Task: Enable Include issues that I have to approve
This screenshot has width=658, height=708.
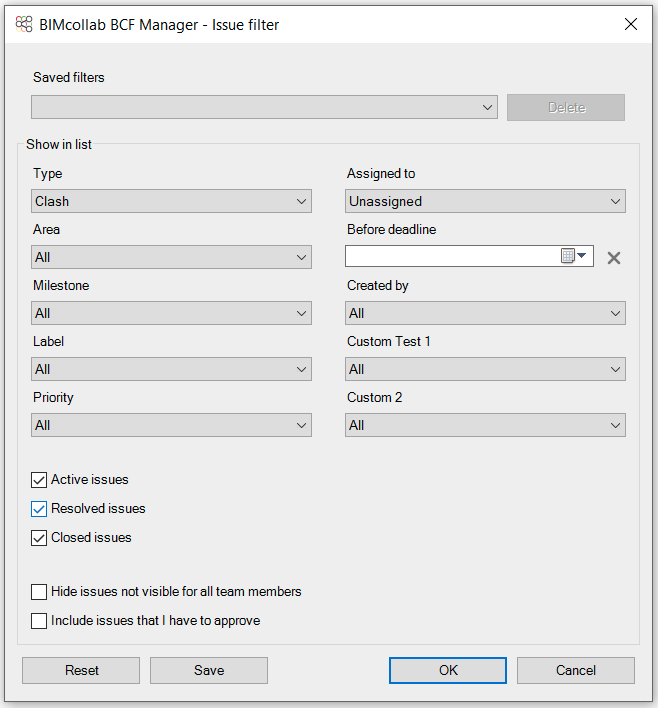Action: point(39,621)
